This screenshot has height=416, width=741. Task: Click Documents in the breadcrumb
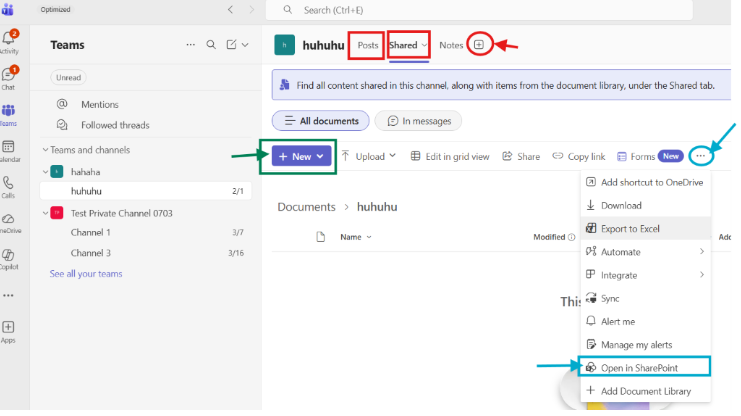pos(306,207)
